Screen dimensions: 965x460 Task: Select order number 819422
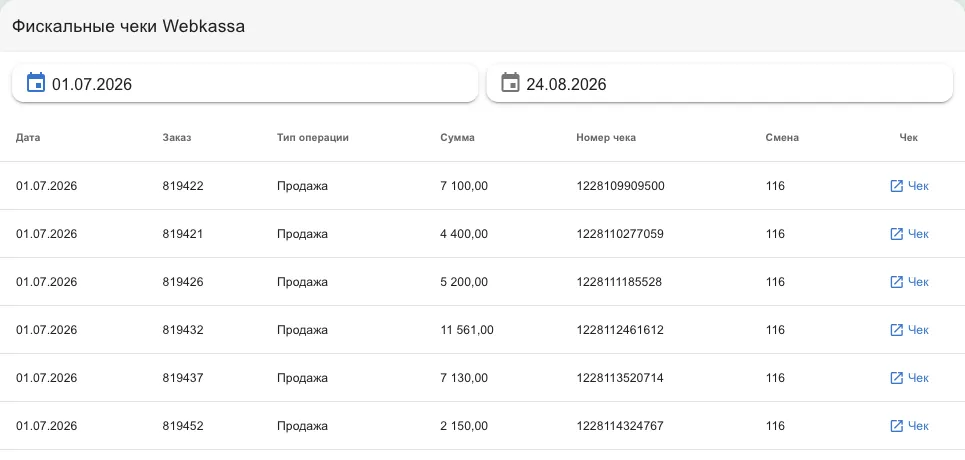click(183, 186)
